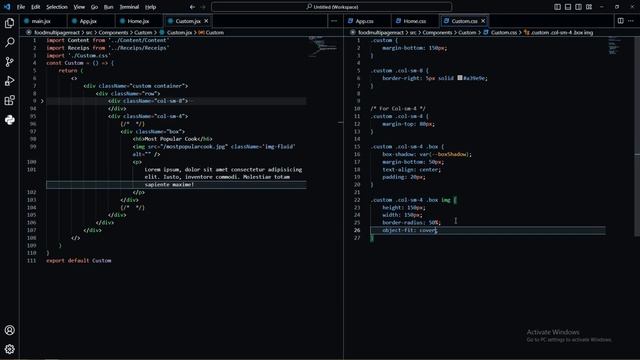The image size is (640, 360).
Task: Click the Custom symbol in left breadcrumb
Action: coord(214,32)
